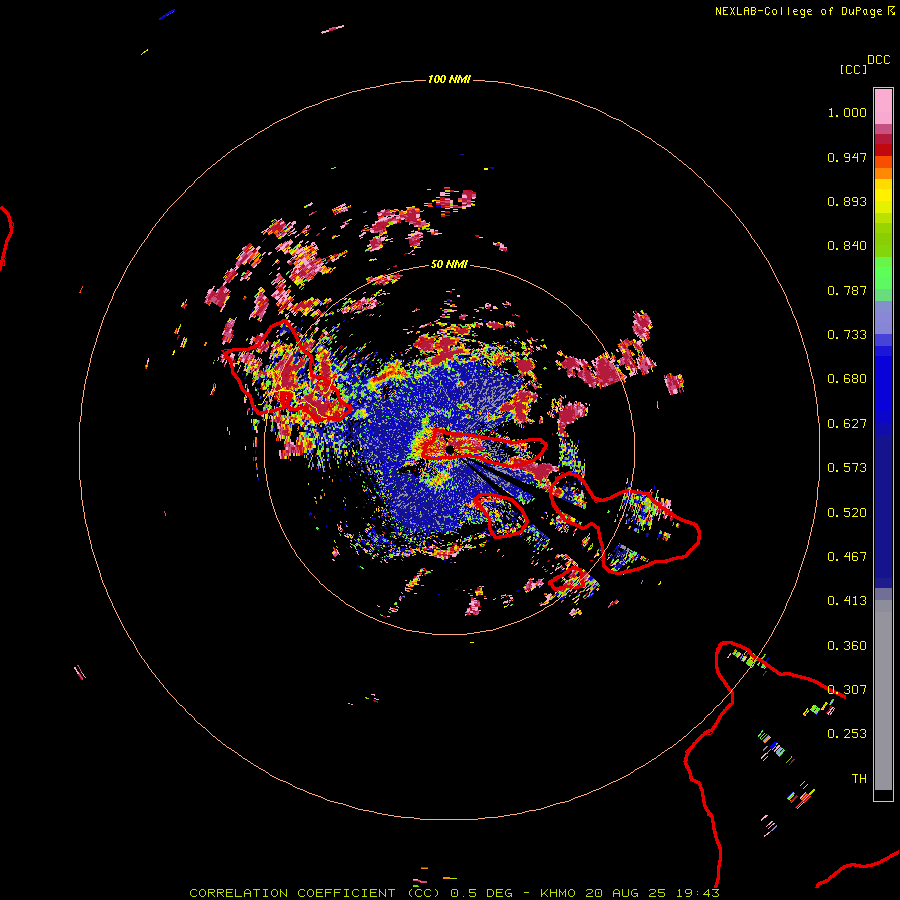
Task: Click the 50 NMI range ring label
Action: [449, 264]
